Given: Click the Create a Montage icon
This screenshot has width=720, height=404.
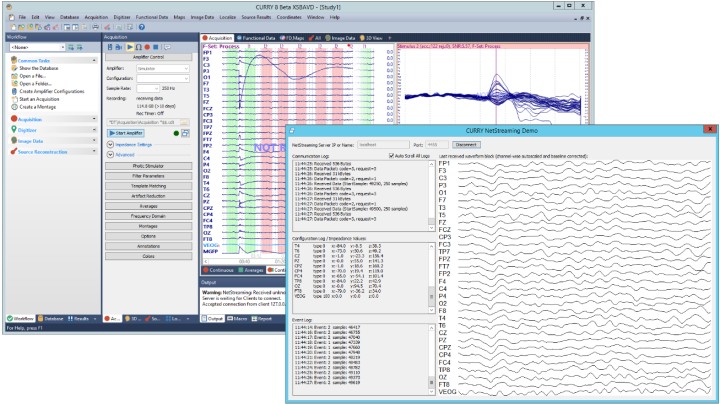Looking at the screenshot, I should [x=14, y=107].
